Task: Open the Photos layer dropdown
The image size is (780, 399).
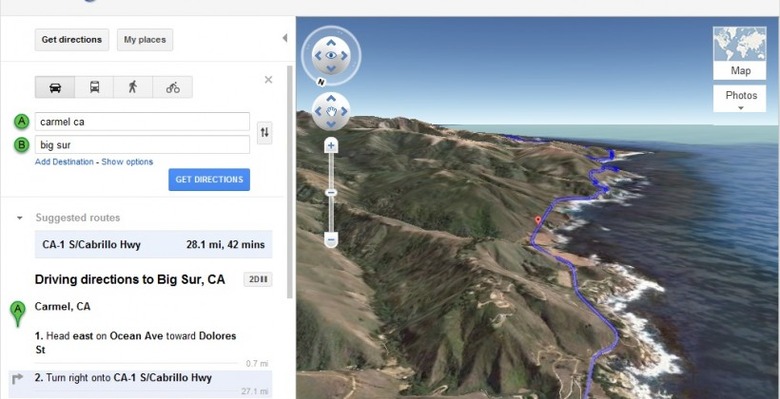Action: tap(740, 99)
